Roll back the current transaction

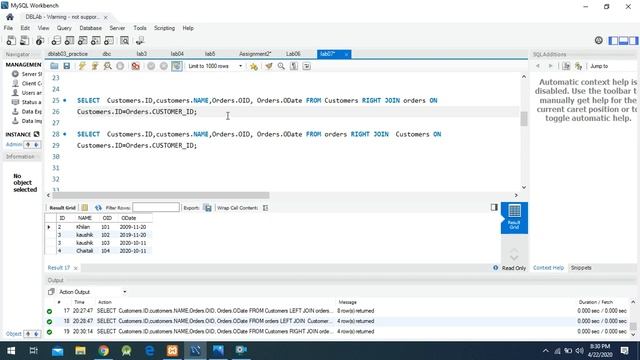coord(164,66)
